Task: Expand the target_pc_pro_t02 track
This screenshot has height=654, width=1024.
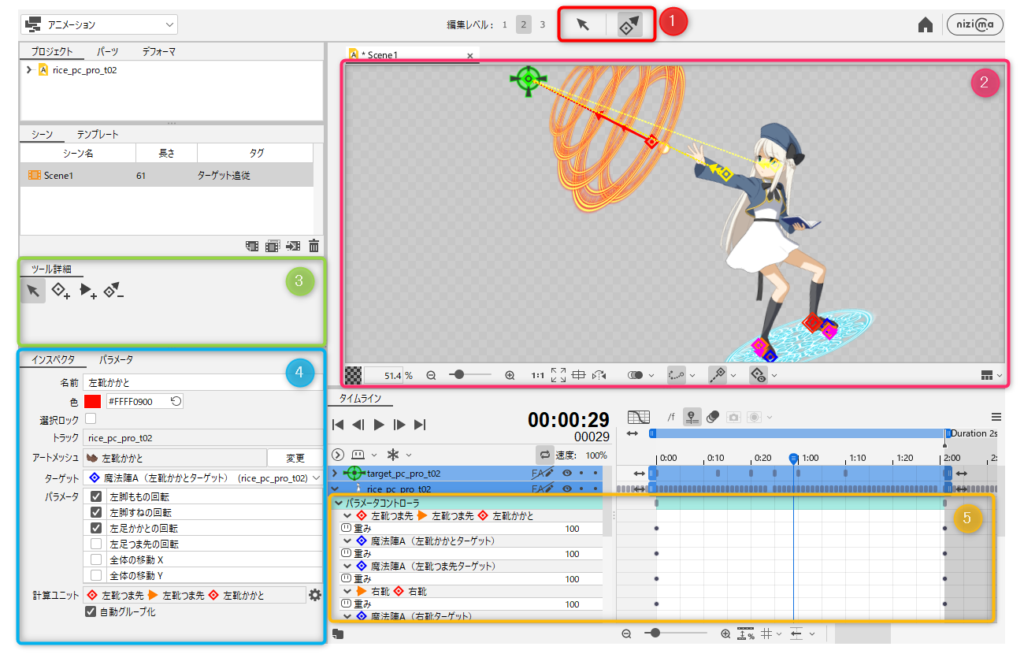Action: (336, 473)
